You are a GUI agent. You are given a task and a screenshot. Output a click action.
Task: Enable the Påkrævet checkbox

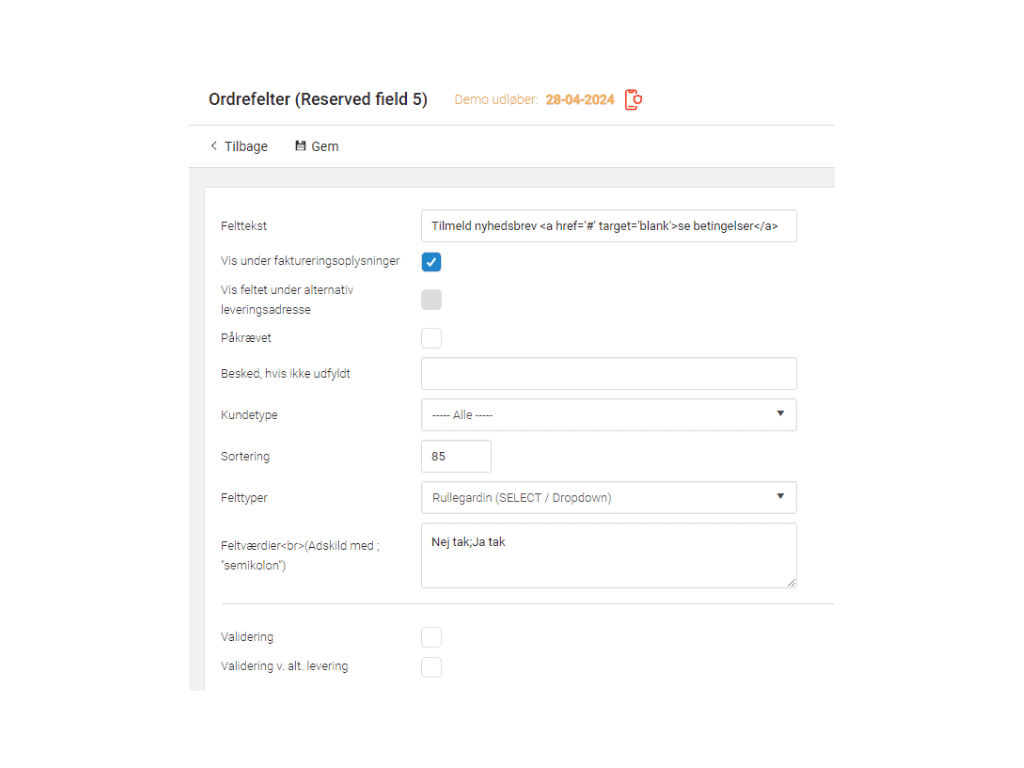click(x=431, y=338)
